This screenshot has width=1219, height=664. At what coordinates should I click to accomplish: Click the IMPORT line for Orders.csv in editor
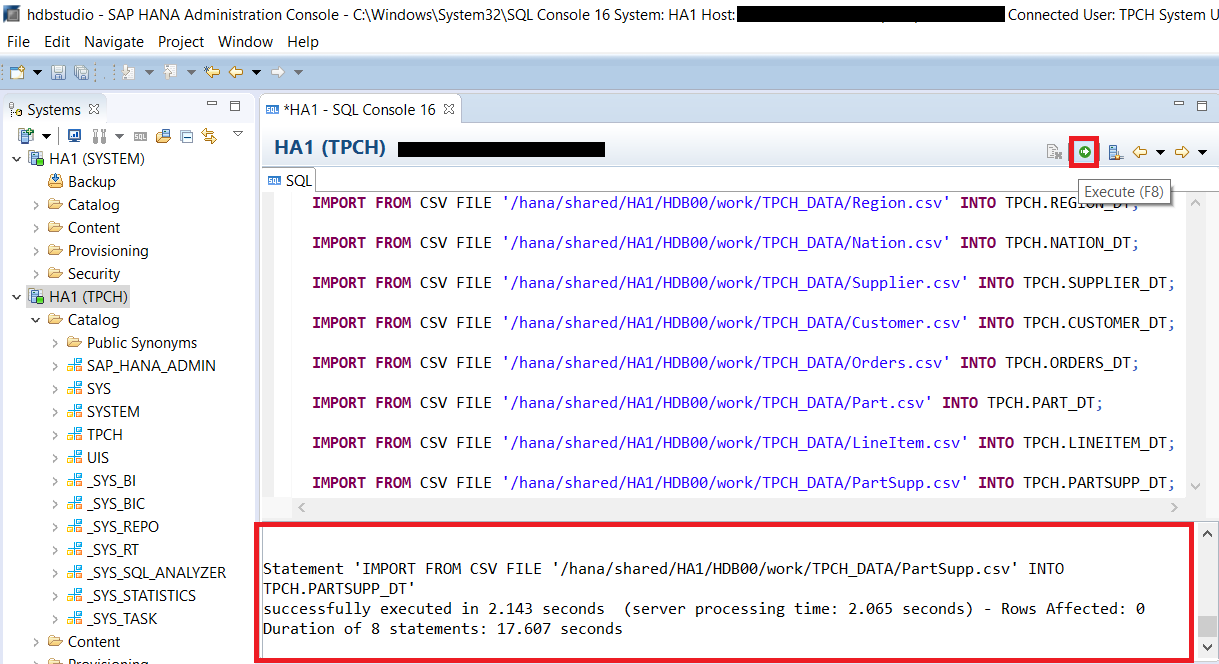point(726,363)
